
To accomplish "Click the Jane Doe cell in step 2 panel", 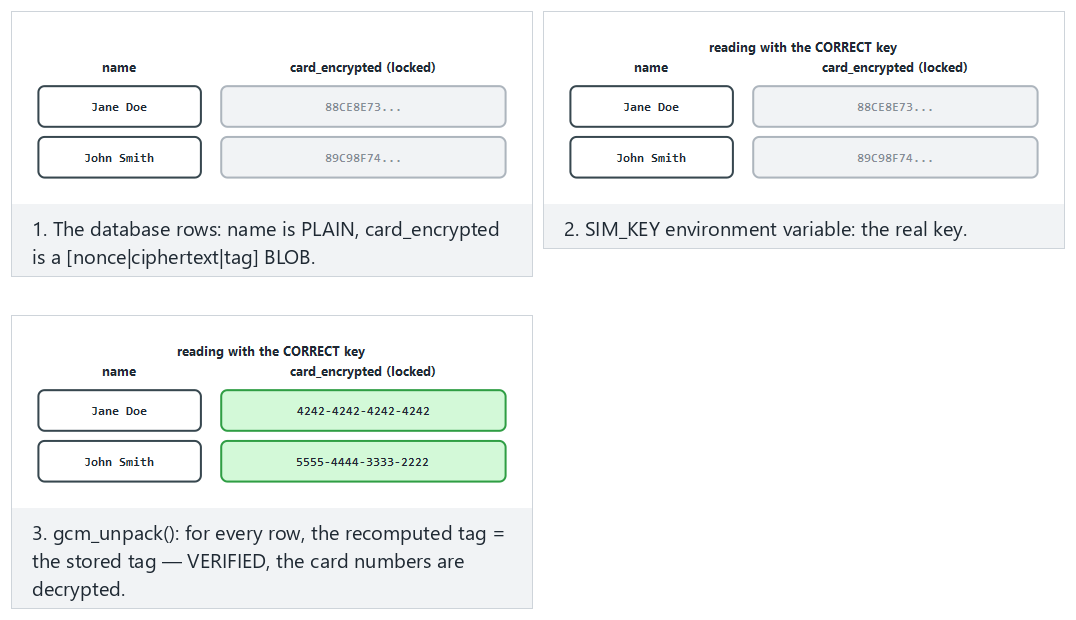I will 651,106.
